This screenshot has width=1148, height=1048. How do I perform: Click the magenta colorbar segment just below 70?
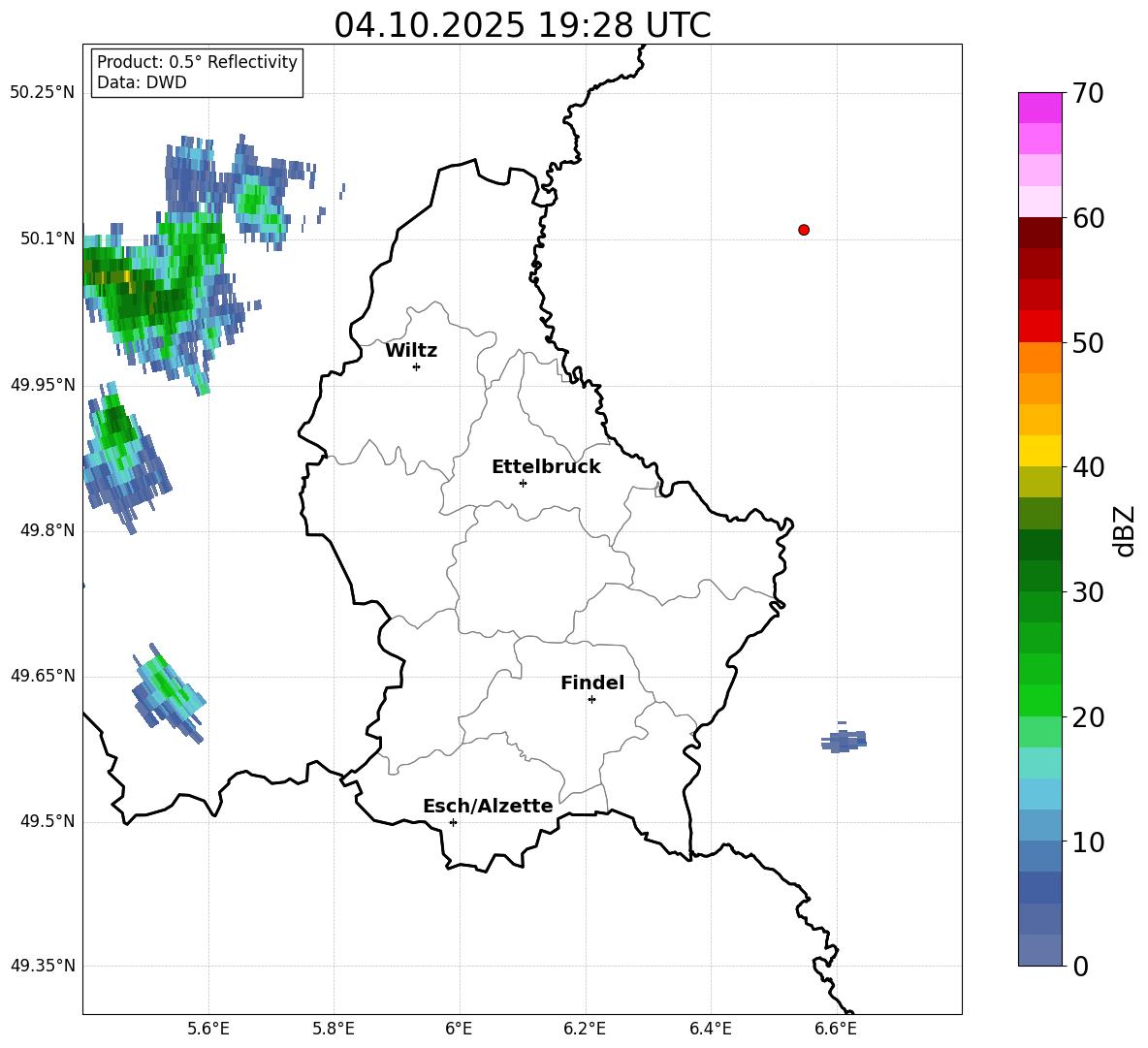1040,108
